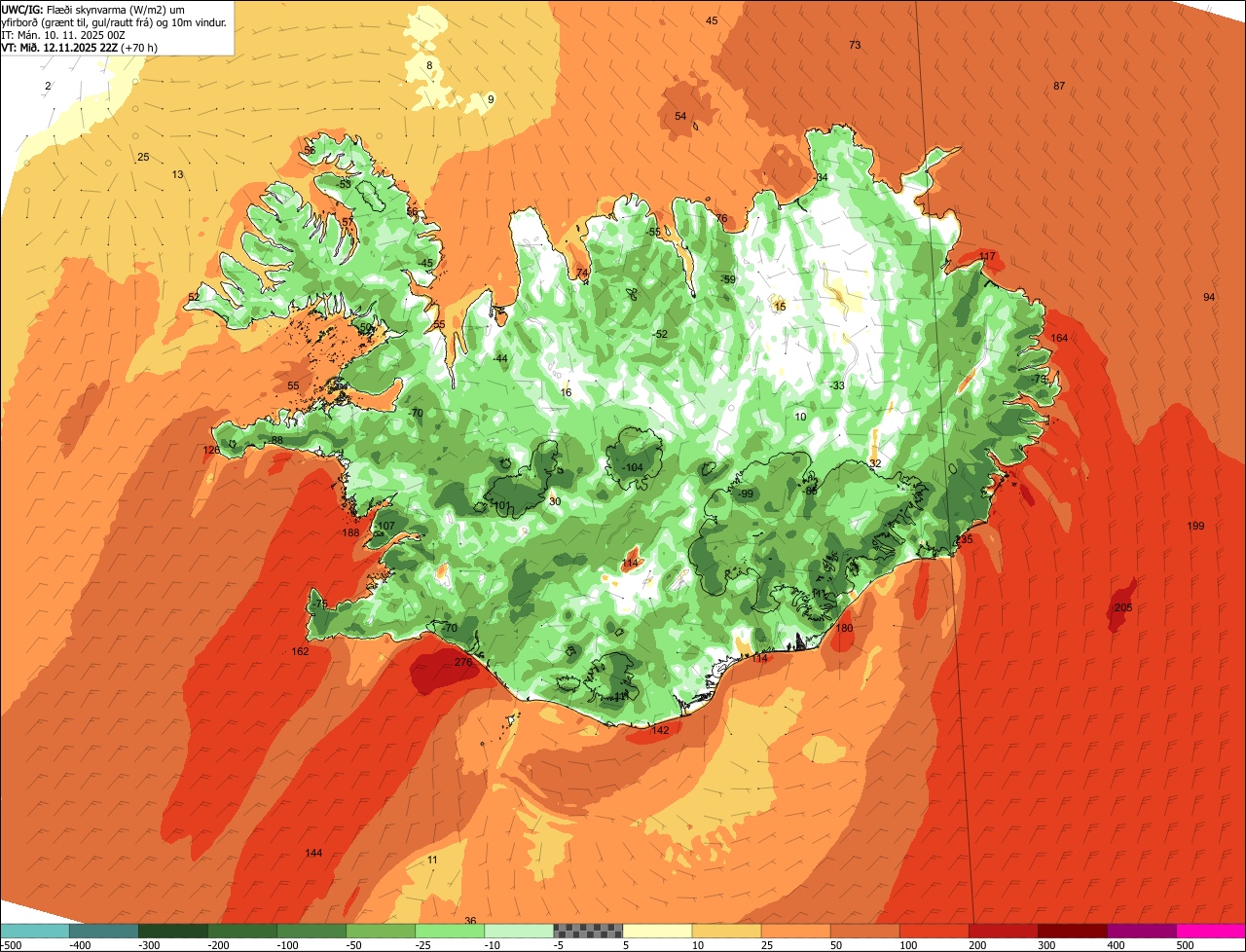Click the 107 value on the Reykjanes area
1246x952 pixels.
click(x=386, y=526)
